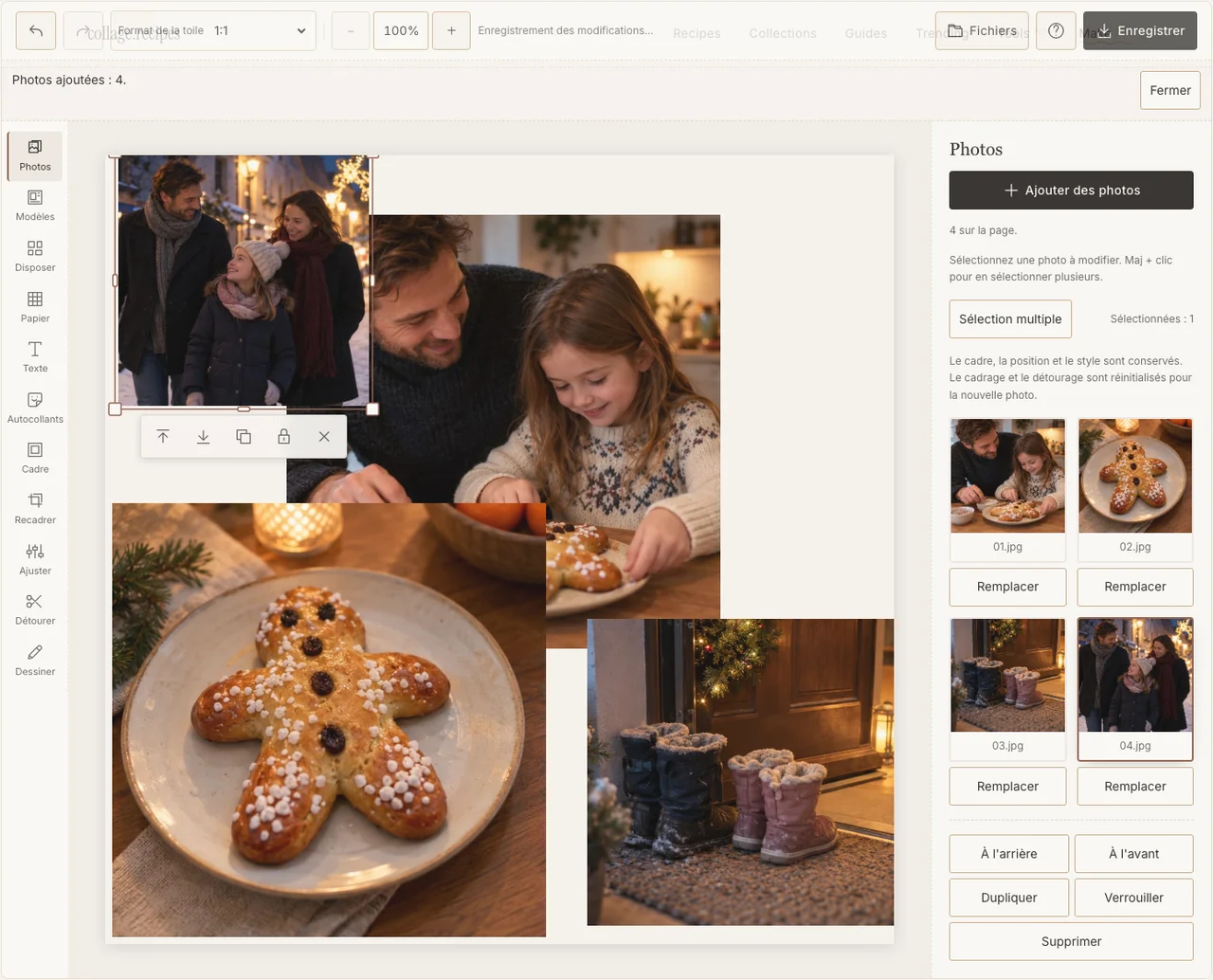The width and height of the screenshot is (1213, 980).
Task: Open the Photos tool in sidebar
Action: coord(35,155)
